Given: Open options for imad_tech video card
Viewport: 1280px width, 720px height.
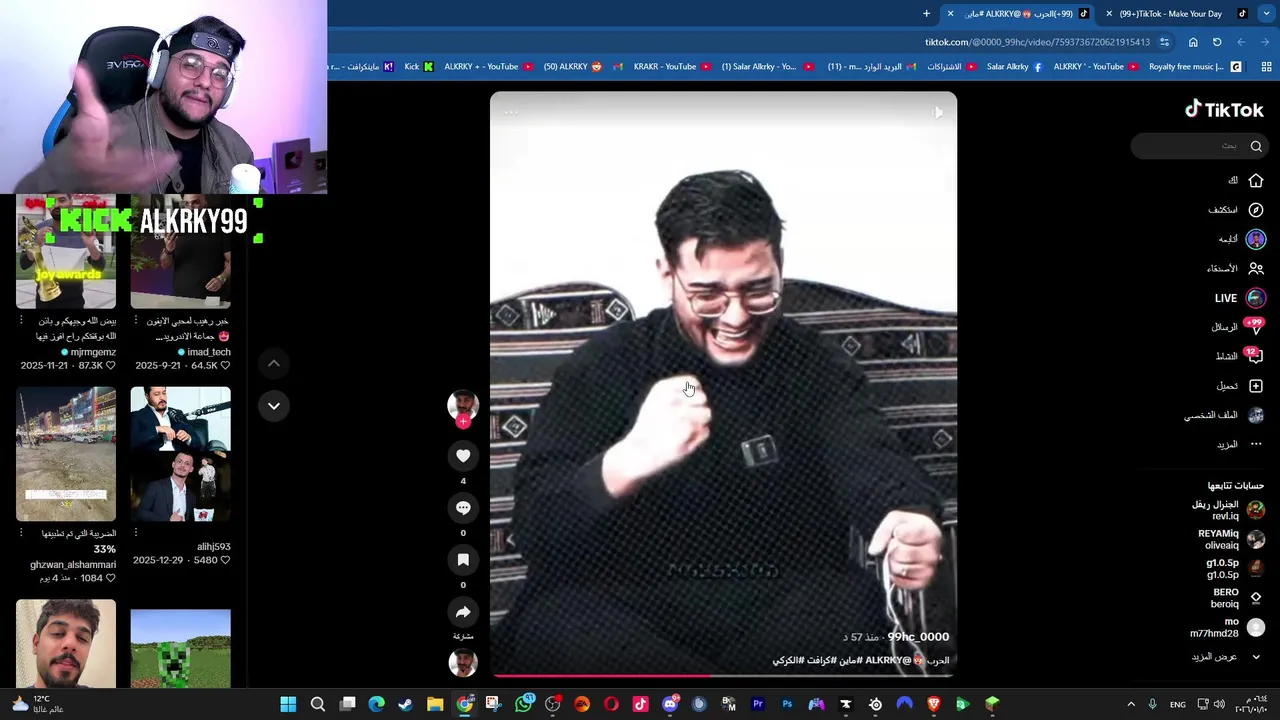Looking at the screenshot, I should click(136, 321).
